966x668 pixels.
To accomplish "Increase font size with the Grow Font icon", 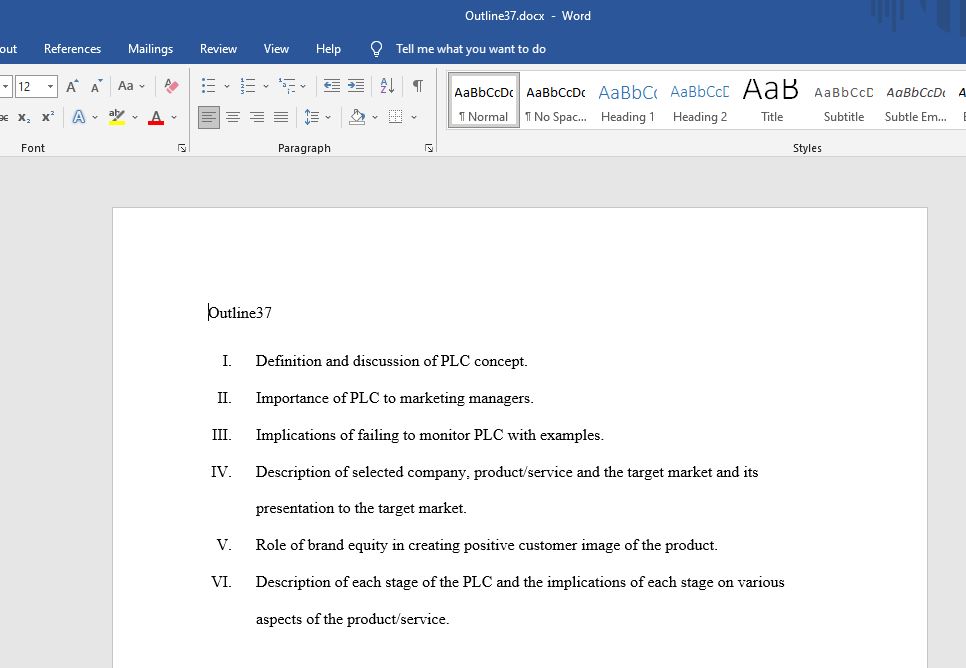I will (x=72, y=86).
